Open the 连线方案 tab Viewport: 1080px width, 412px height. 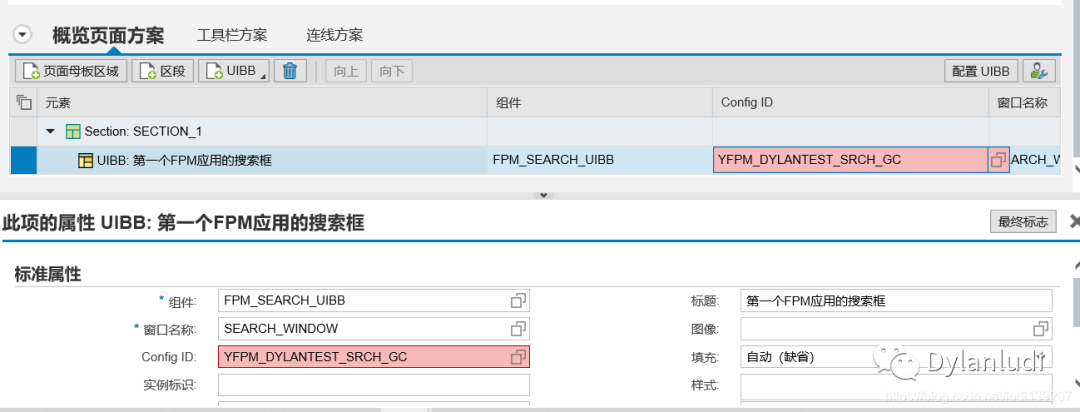click(x=335, y=35)
